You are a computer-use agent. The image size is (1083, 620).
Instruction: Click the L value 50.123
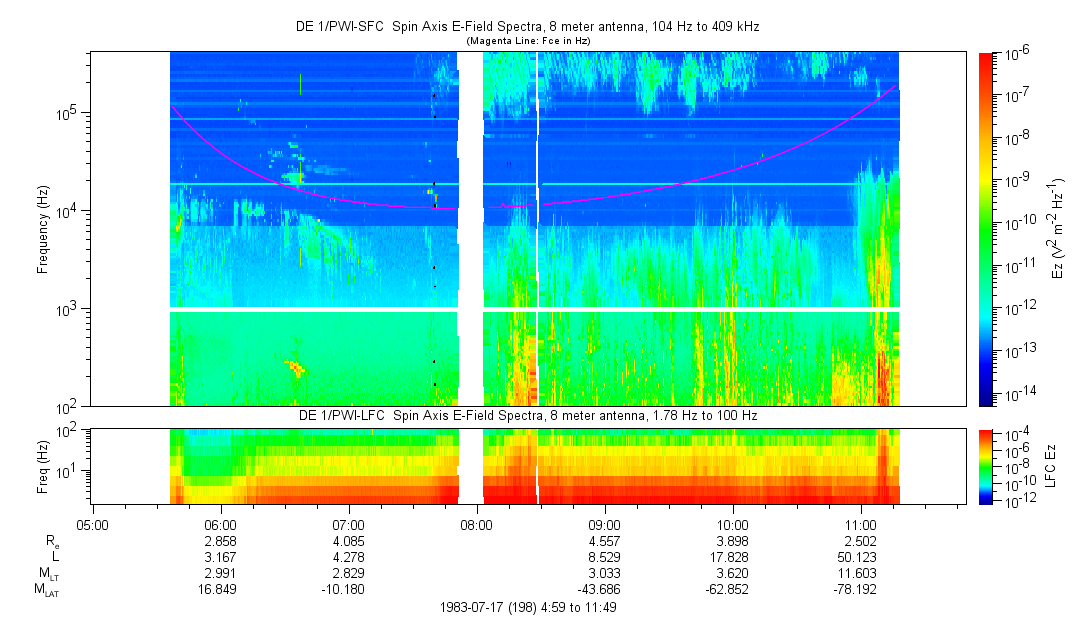(857, 557)
